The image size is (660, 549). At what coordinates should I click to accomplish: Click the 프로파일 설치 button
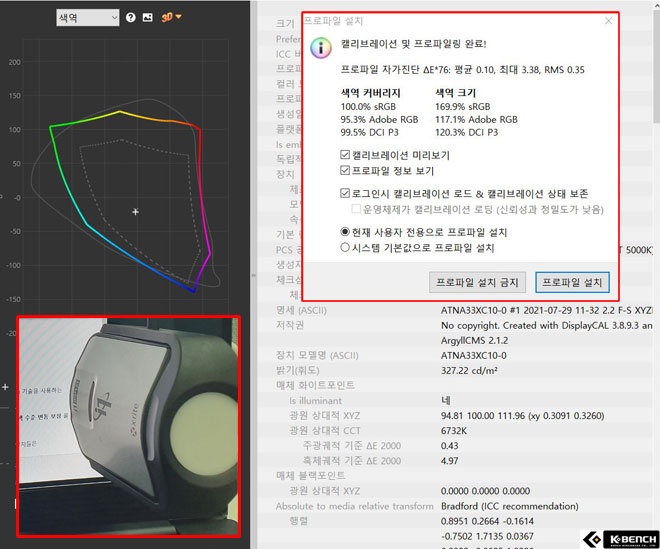point(572,282)
